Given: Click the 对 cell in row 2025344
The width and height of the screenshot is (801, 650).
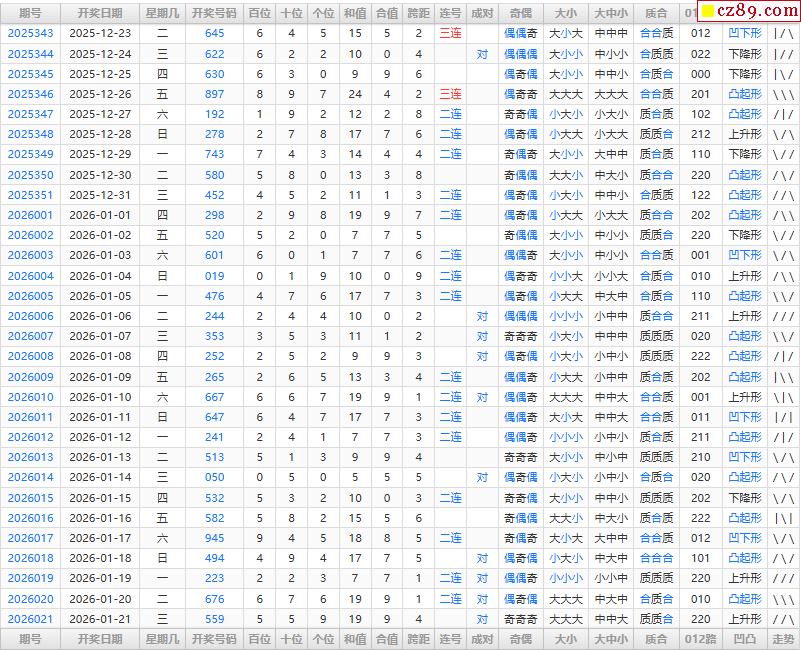Looking at the screenshot, I should 482,54.
